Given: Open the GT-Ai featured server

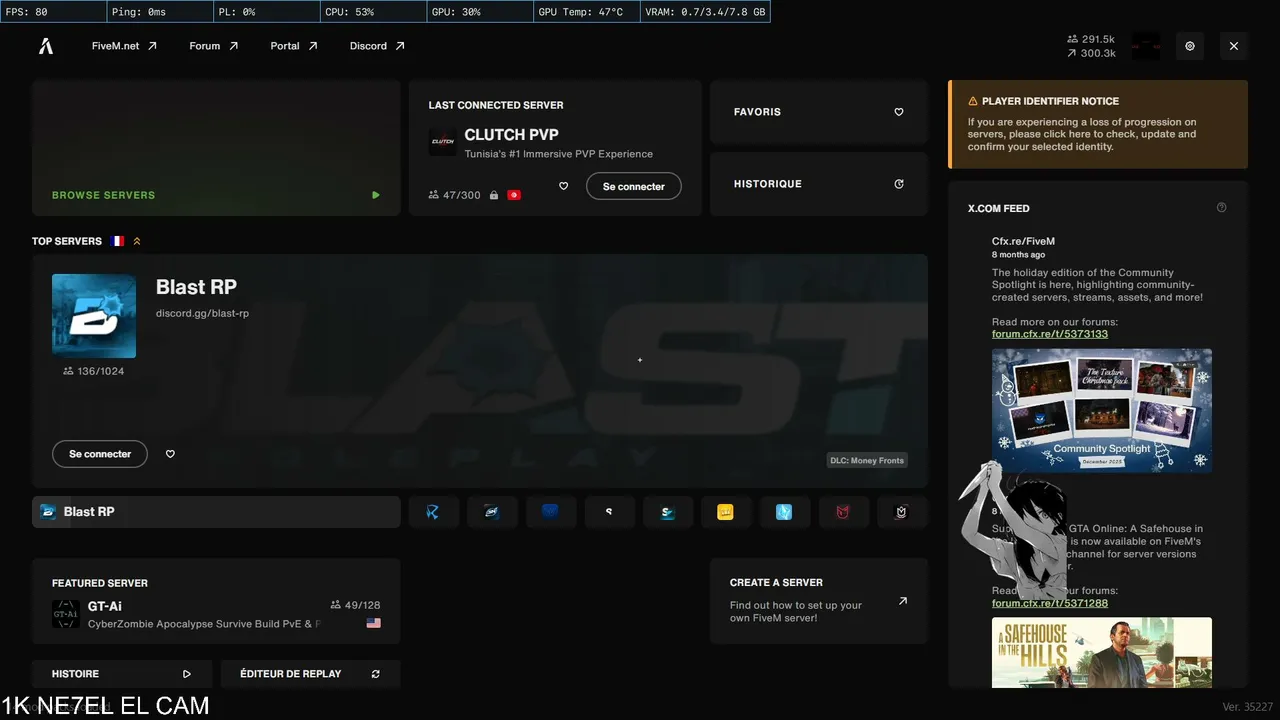Looking at the screenshot, I should click(216, 601).
